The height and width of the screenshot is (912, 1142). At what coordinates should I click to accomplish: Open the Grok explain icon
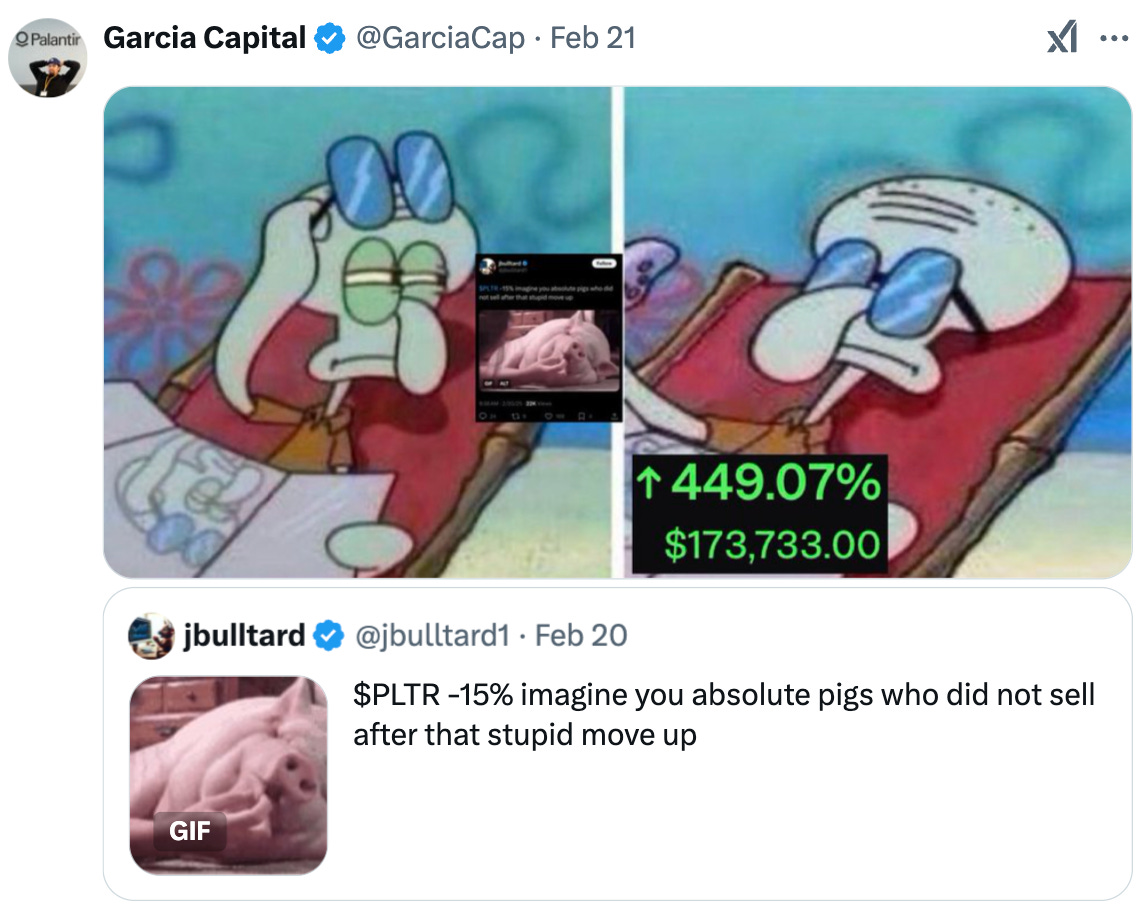(x=1062, y=37)
